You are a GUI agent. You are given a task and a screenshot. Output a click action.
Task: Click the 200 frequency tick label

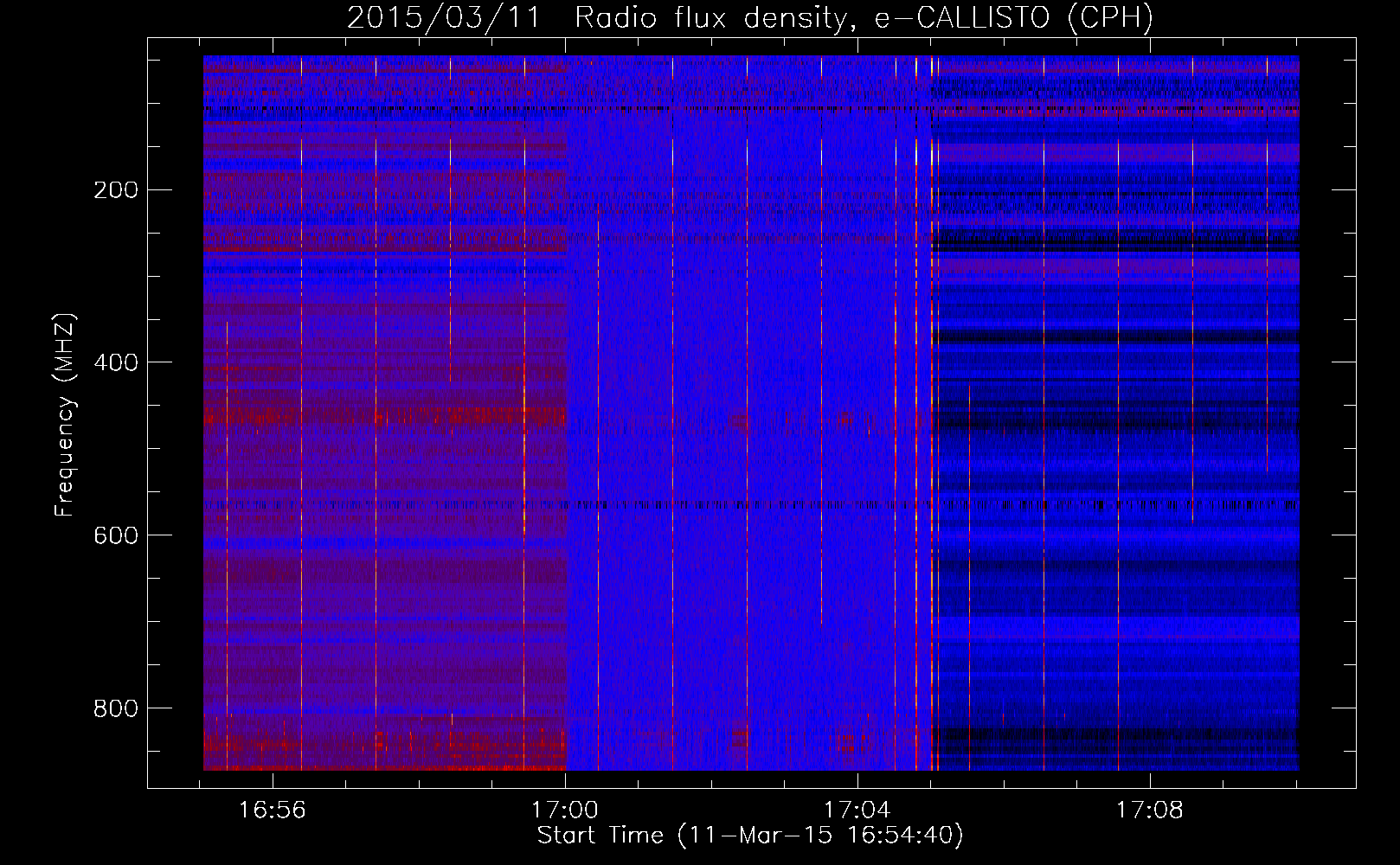116,189
